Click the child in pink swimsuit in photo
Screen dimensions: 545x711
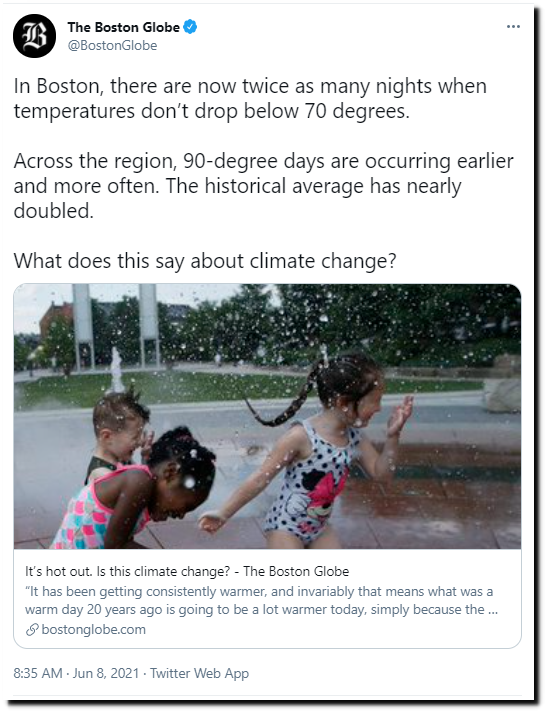tap(136, 492)
